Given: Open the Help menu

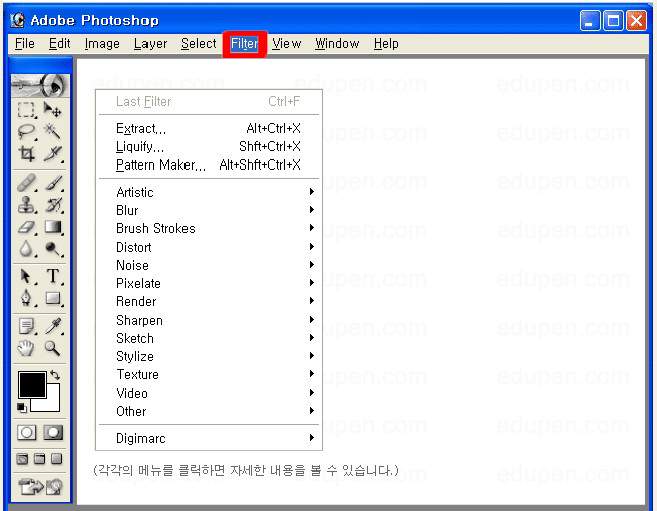Looking at the screenshot, I should click(x=386, y=44).
